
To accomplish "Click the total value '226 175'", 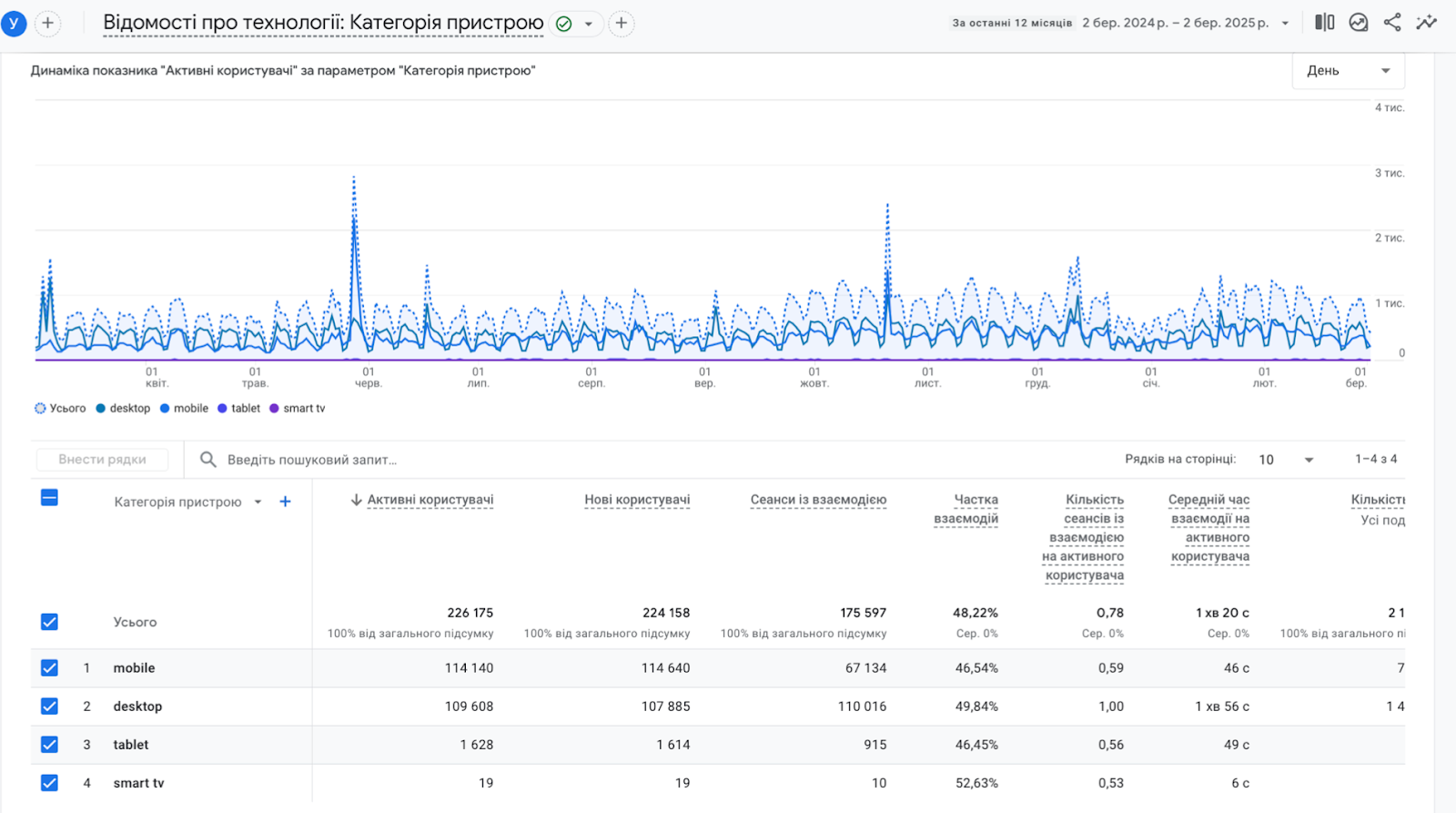I will coord(470,613).
